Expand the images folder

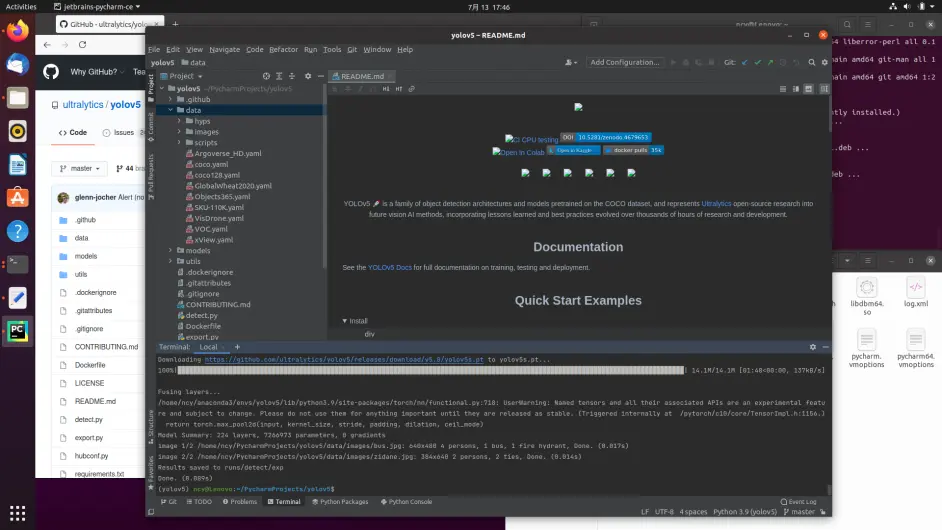(x=179, y=132)
